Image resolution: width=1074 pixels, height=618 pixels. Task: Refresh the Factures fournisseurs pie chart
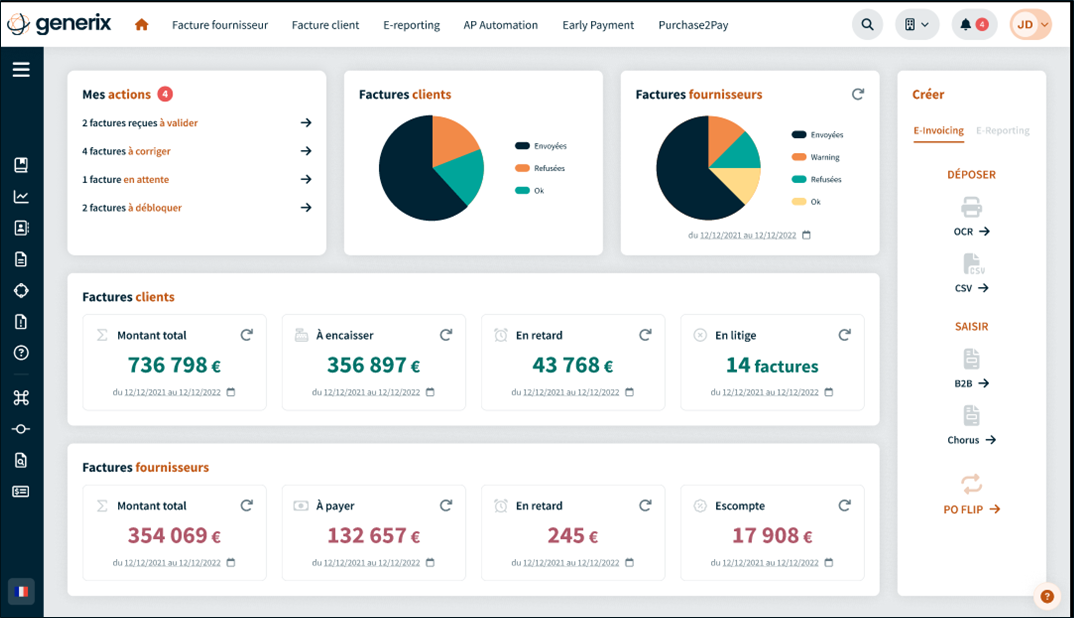click(x=857, y=94)
